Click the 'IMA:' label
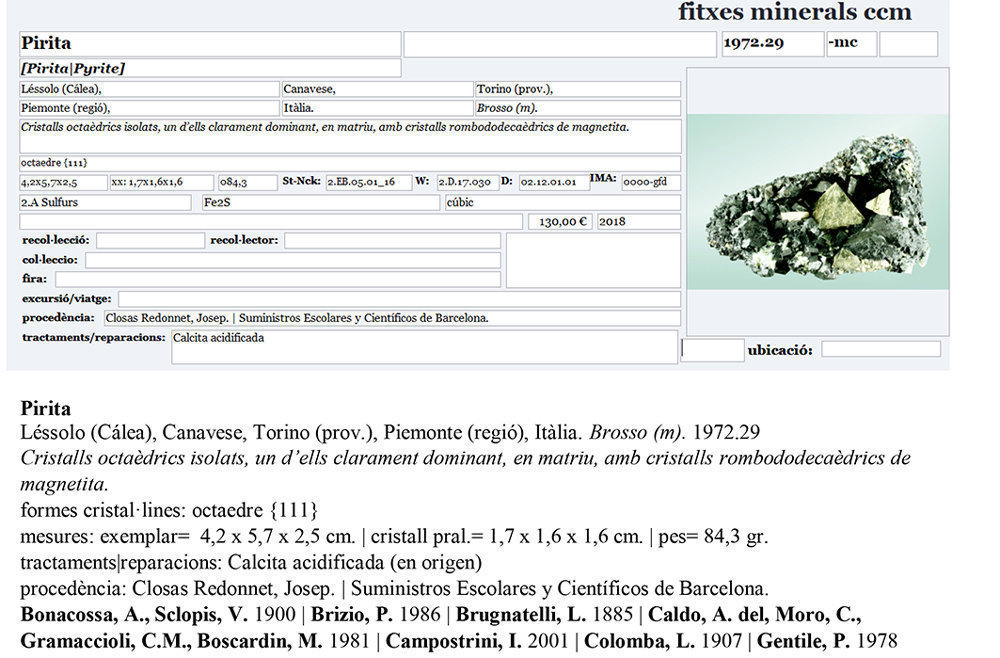The height and width of the screenshot is (658, 1000). click(603, 179)
